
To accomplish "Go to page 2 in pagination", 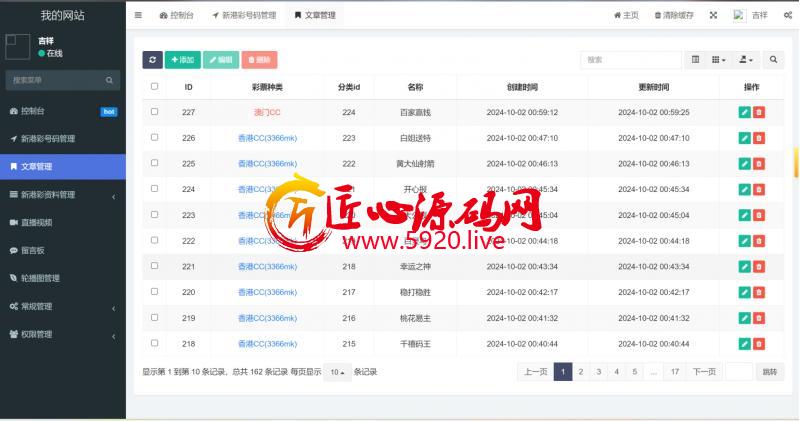I will coord(581,372).
